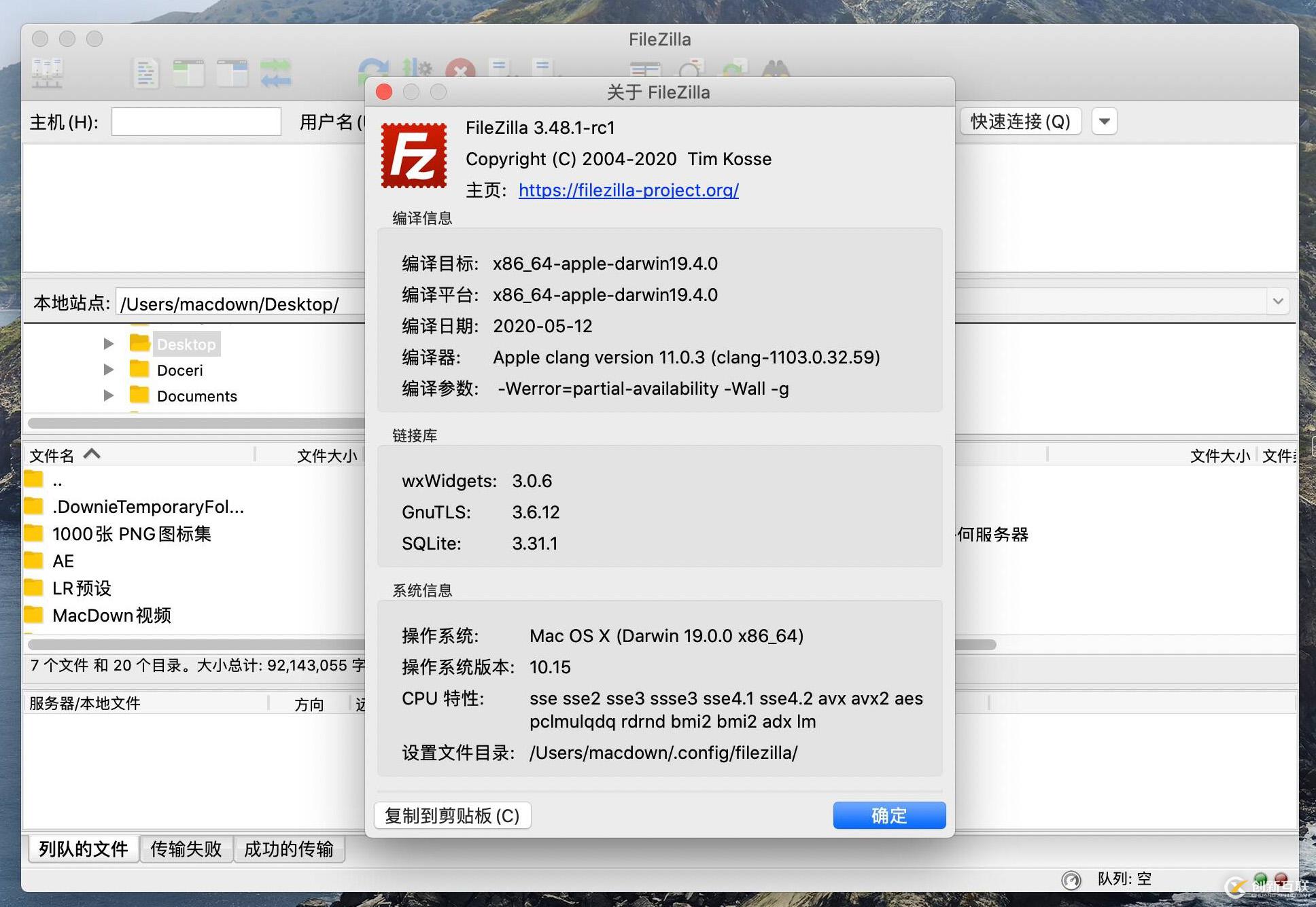Click the remote file list horizontal scrollbar

point(975,644)
